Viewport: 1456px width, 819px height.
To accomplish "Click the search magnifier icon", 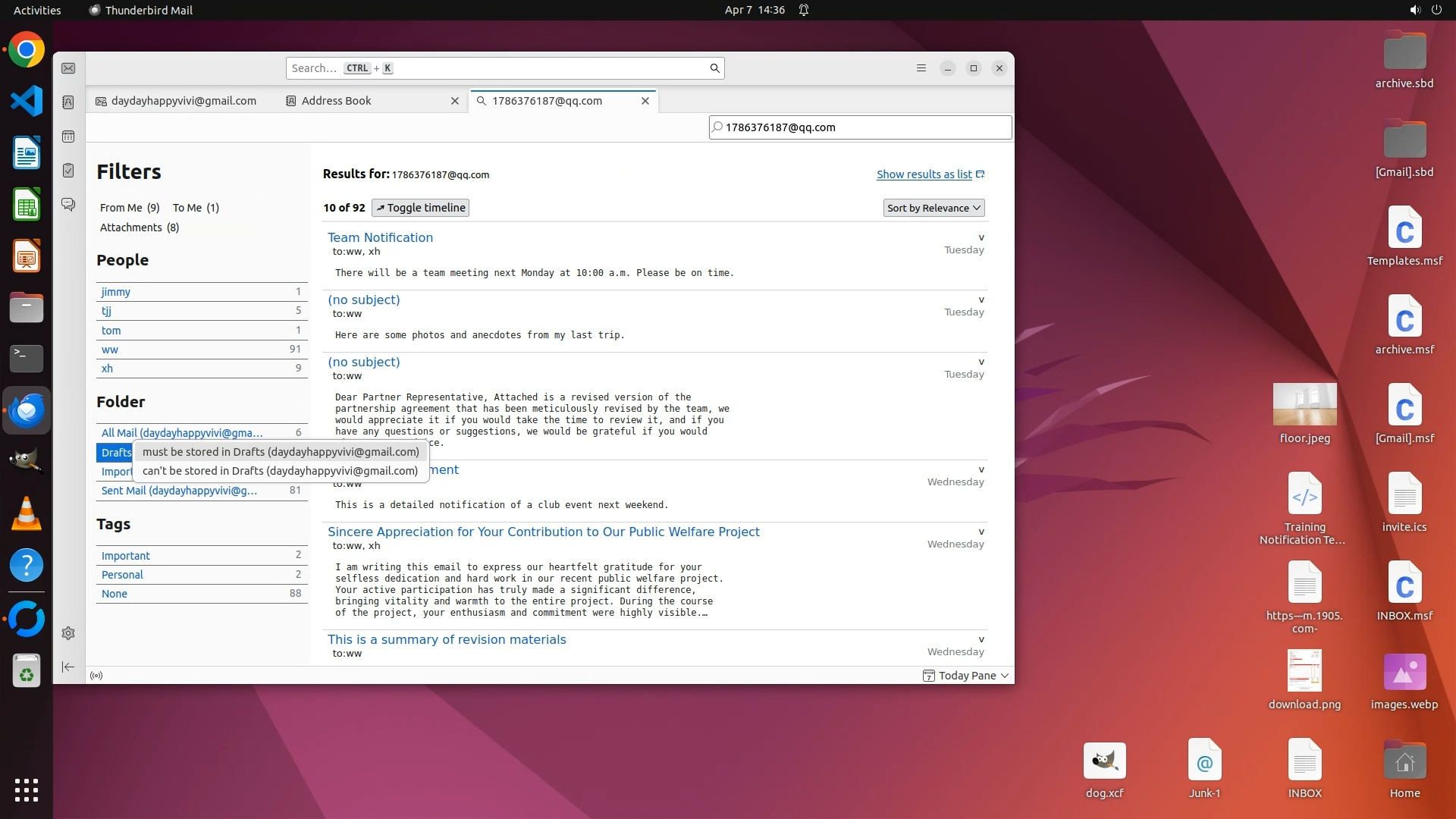I will click(x=714, y=68).
